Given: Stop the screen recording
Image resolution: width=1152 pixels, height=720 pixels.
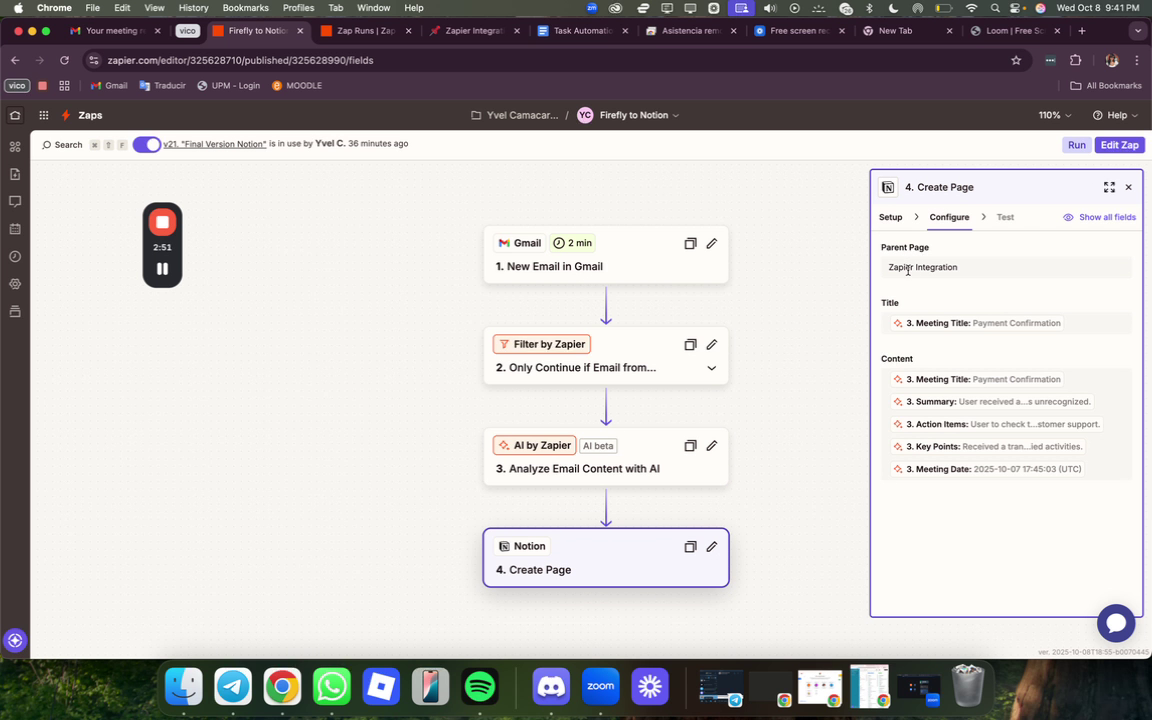Looking at the screenshot, I should 162,222.
